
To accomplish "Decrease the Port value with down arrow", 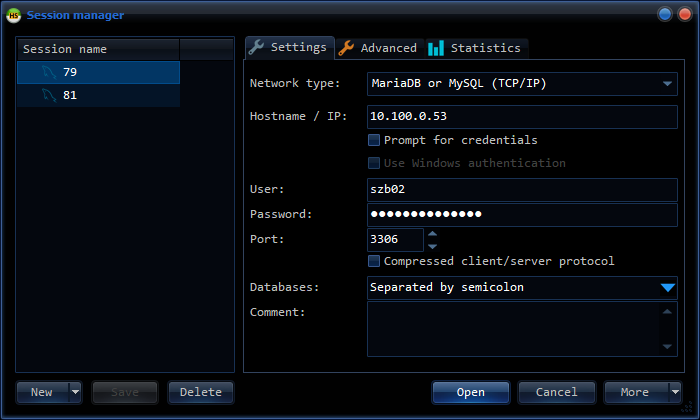I will 432,246.
